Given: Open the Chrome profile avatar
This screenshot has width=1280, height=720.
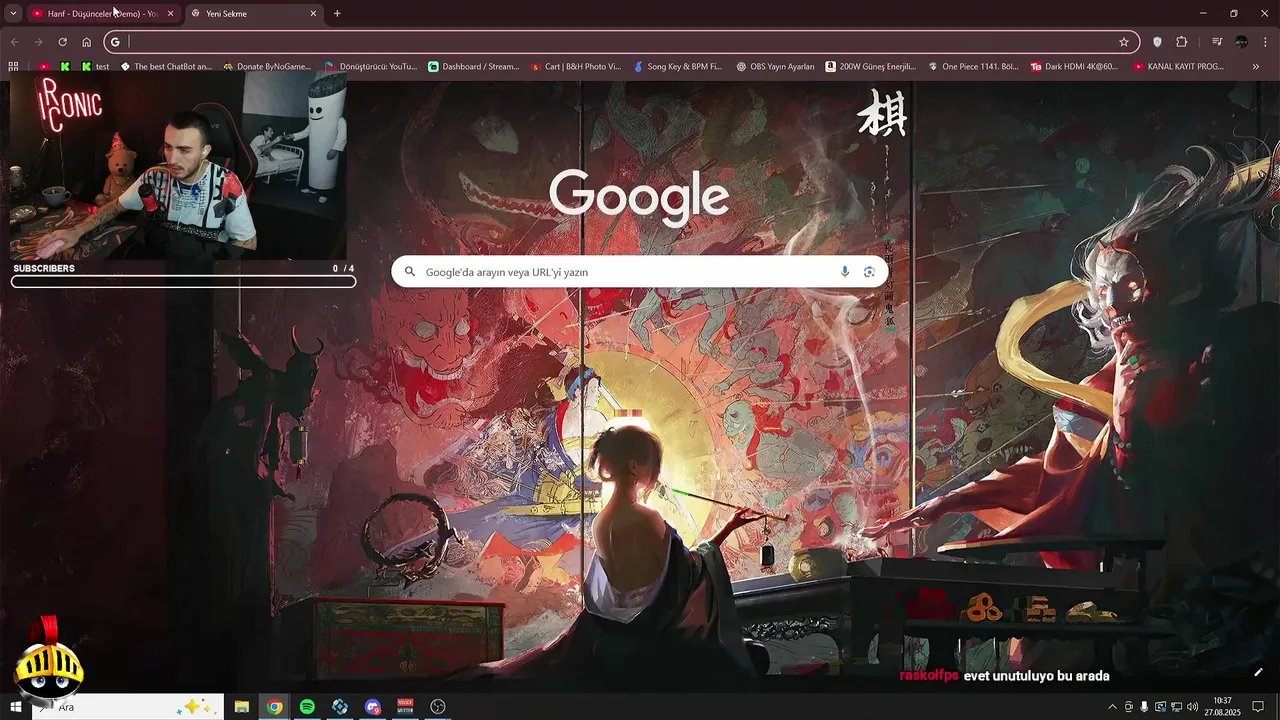Looking at the screenshot, I should point(1241,42).
